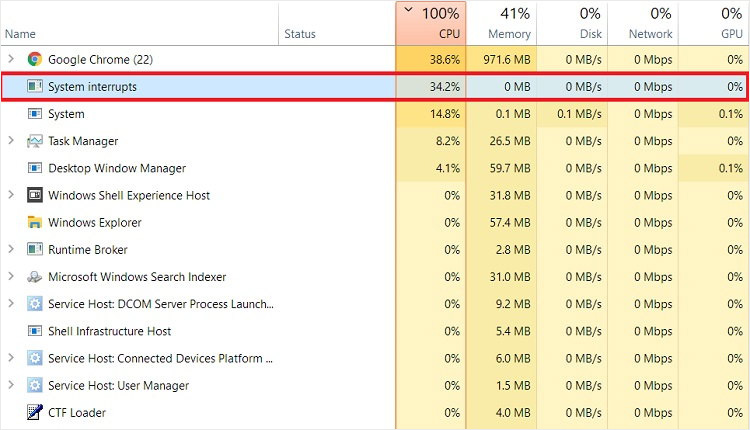This screenshot has height=430, width=750.
Task: Expand Service Host: DCOM Server Process Launcher
Action: (11, 304)
